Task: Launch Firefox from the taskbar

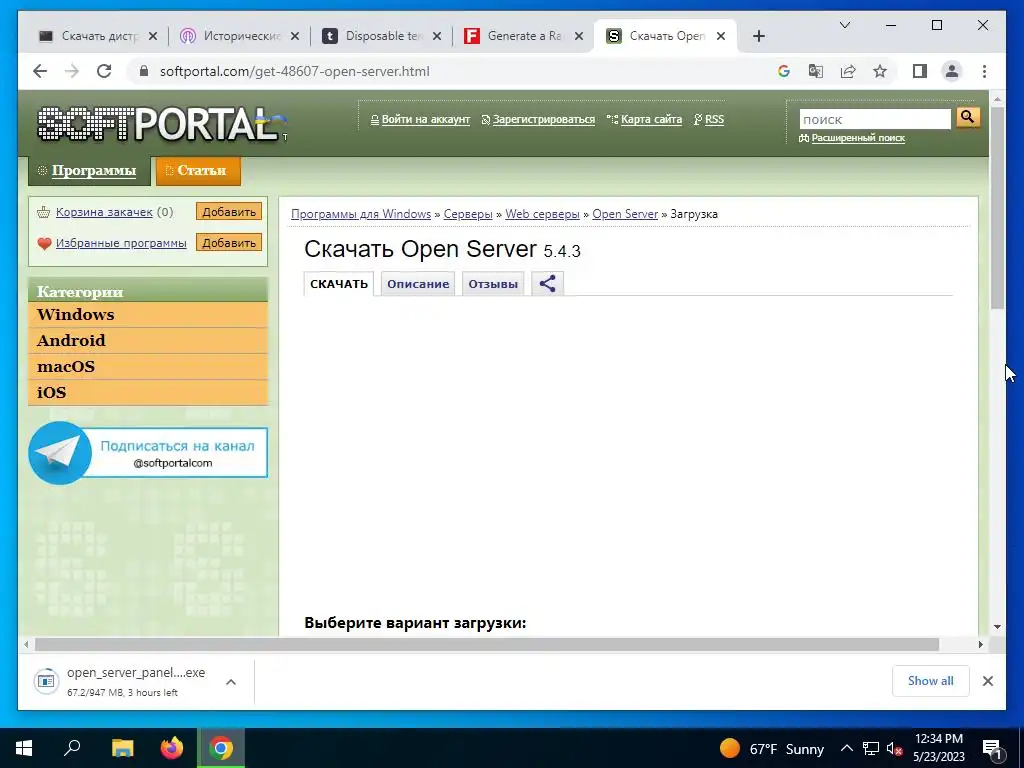Action: [172, 748]
